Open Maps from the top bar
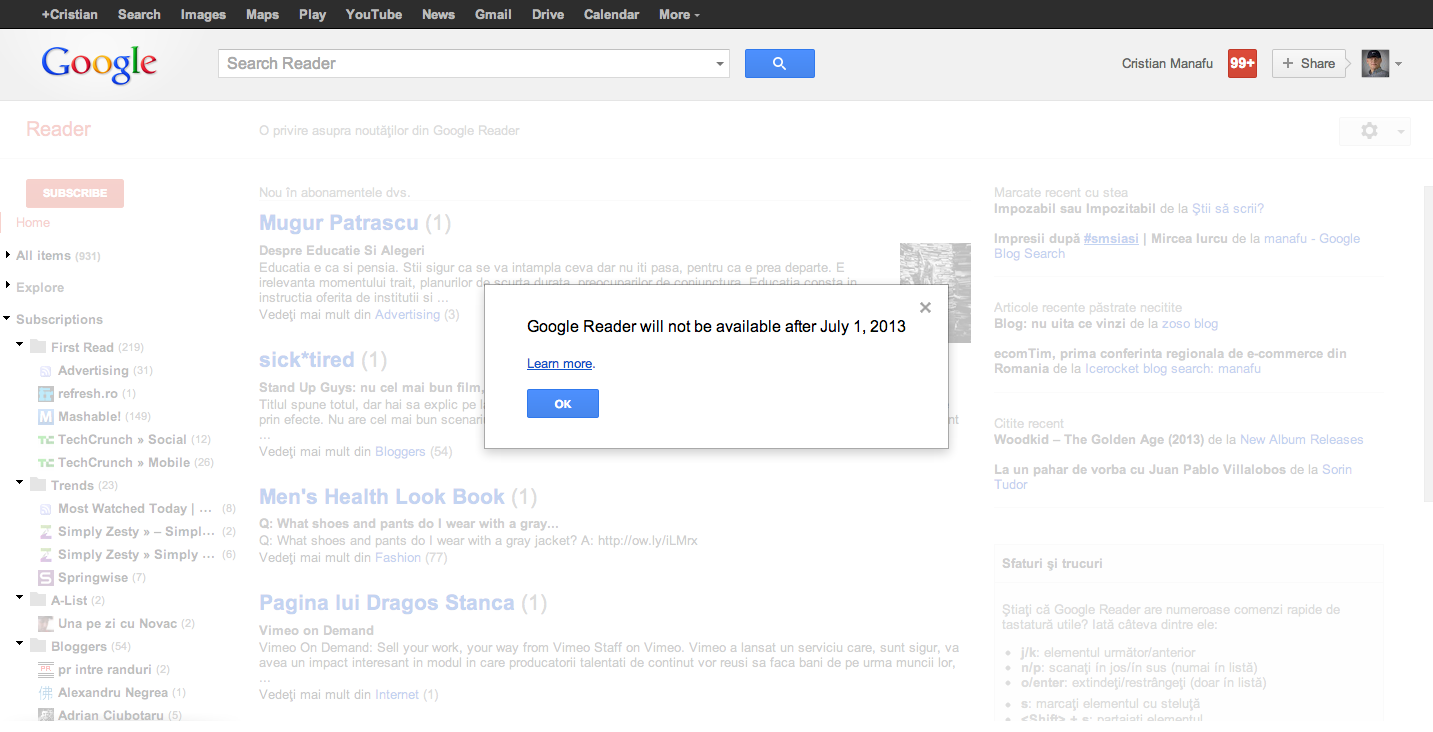 point(262,14)
